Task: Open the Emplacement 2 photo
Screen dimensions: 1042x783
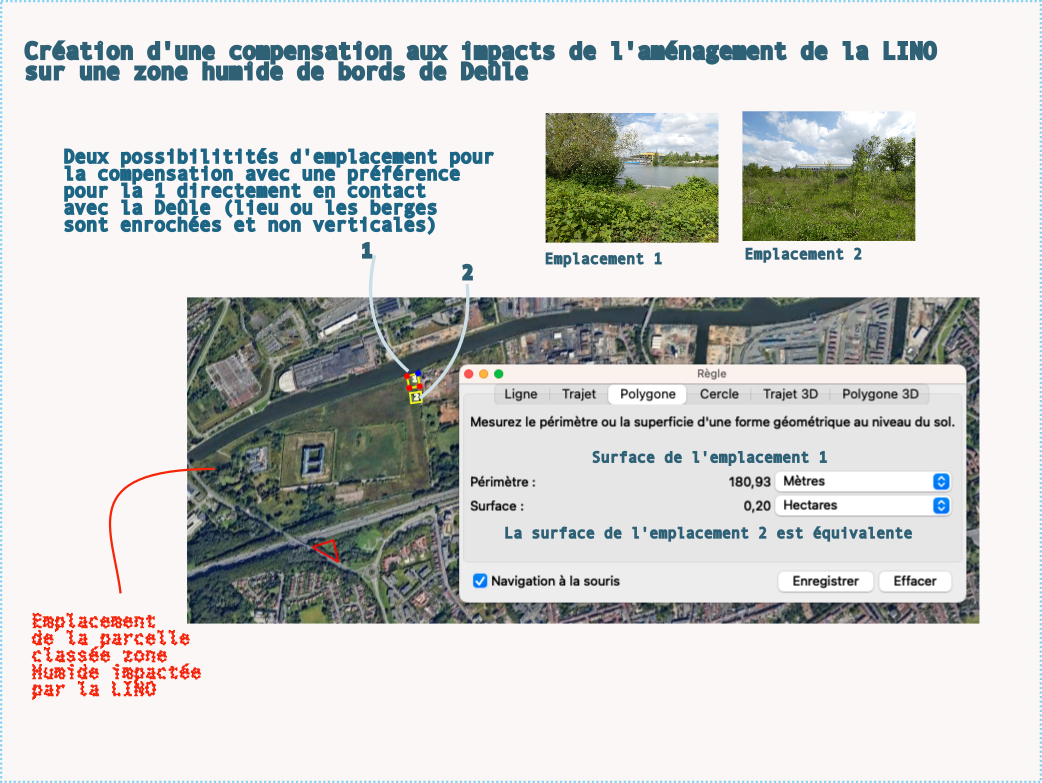Action: (828, 175)
